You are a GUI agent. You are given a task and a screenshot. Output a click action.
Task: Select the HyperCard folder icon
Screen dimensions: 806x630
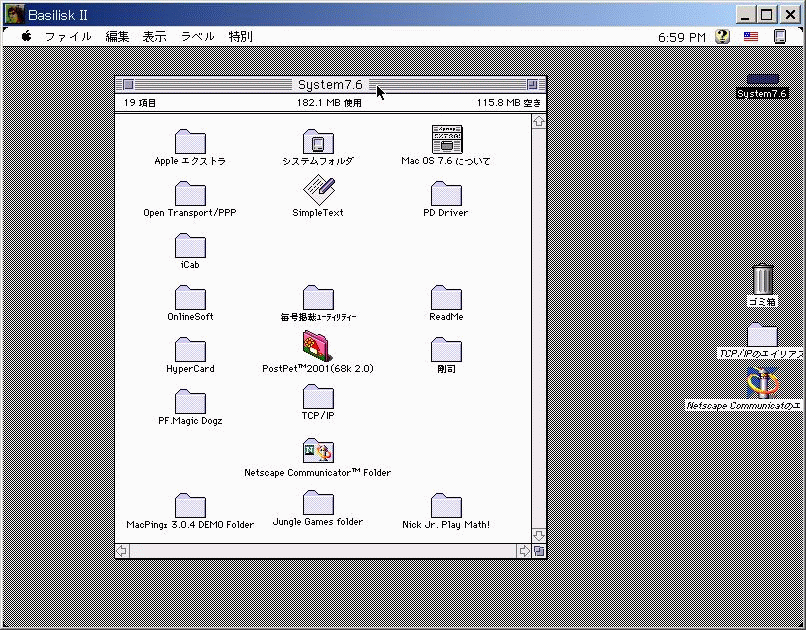click(x=190, y=349)
